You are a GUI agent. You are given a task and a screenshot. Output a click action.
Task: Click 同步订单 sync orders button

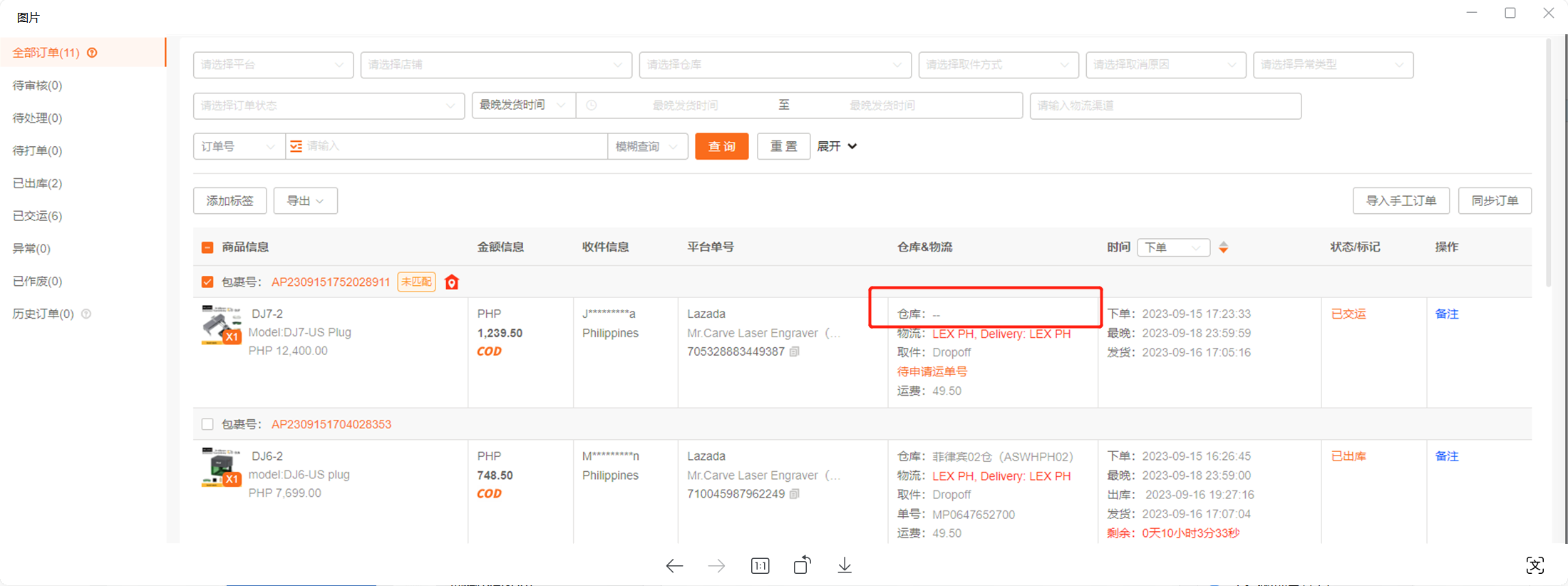[1495, 201]
